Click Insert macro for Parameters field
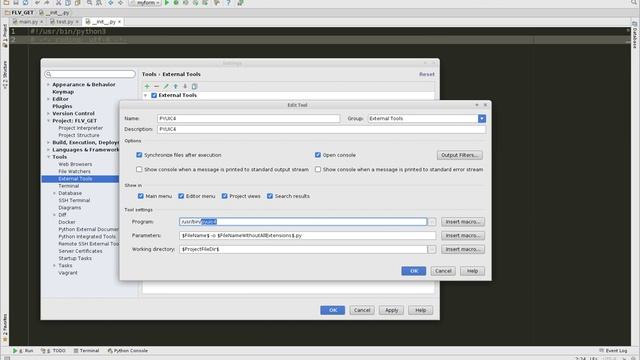The width and height of the screenshot is (640, 360). point(463,236)
